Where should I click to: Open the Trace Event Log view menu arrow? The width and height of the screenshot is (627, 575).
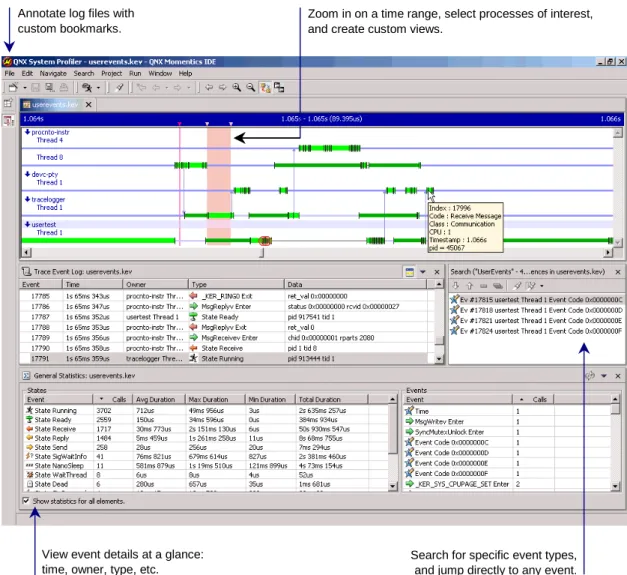click(x=423, y=272)
